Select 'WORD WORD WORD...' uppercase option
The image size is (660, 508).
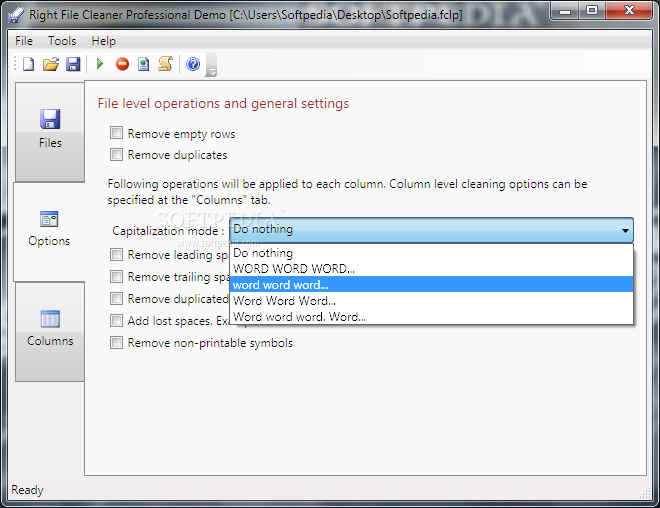[431, 269]
